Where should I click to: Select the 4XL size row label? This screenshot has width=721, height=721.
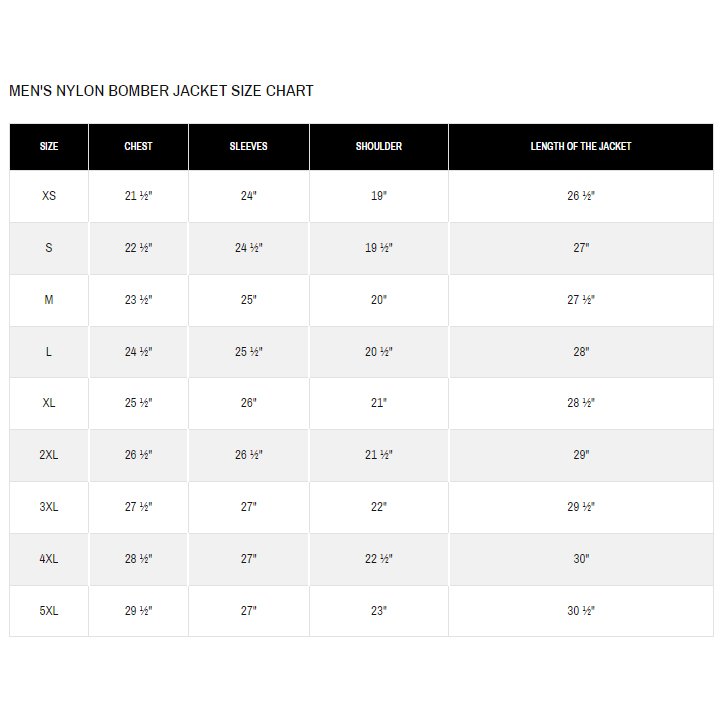pyautogui.click(x=49, y=559)
